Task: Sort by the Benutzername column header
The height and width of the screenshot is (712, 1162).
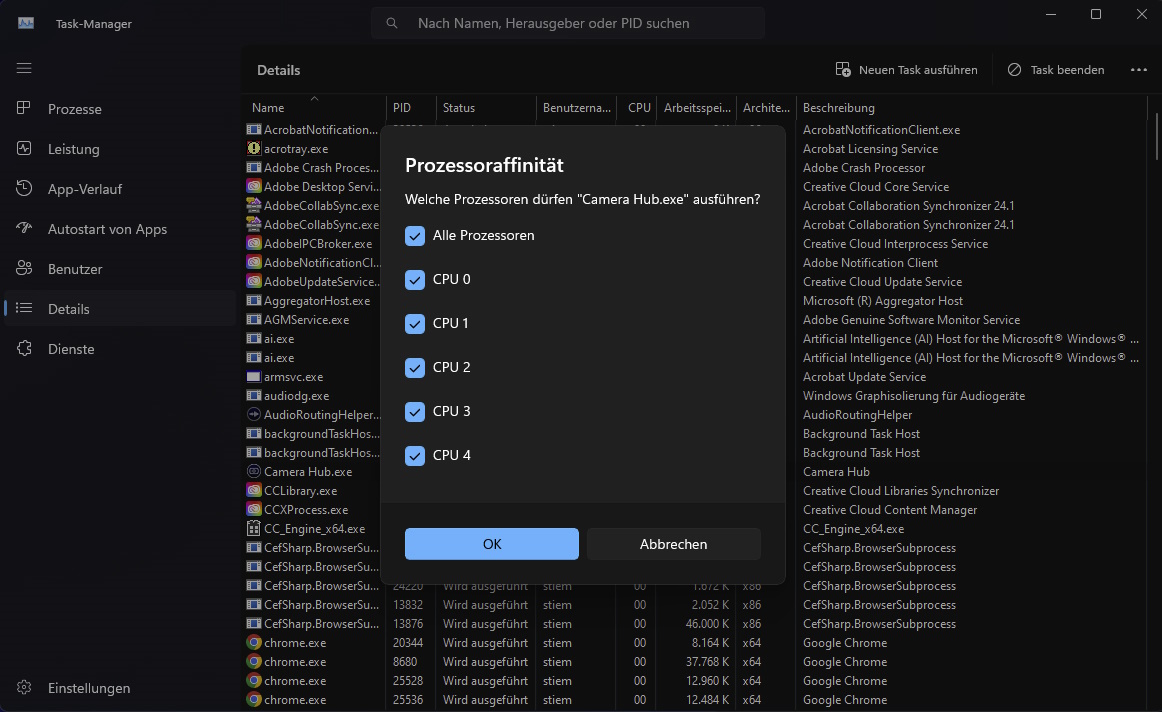Action: point(576,107)
